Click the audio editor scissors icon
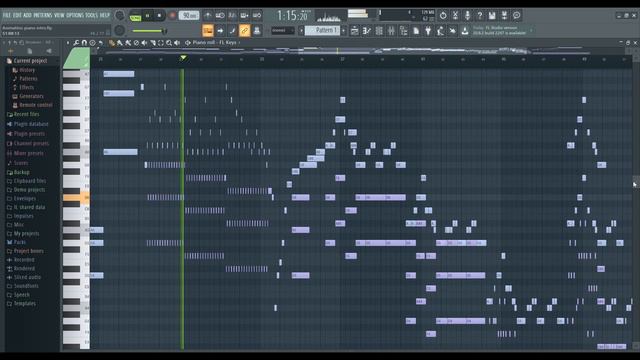Viewport: 640px width, 360px height. coord(455,16)
